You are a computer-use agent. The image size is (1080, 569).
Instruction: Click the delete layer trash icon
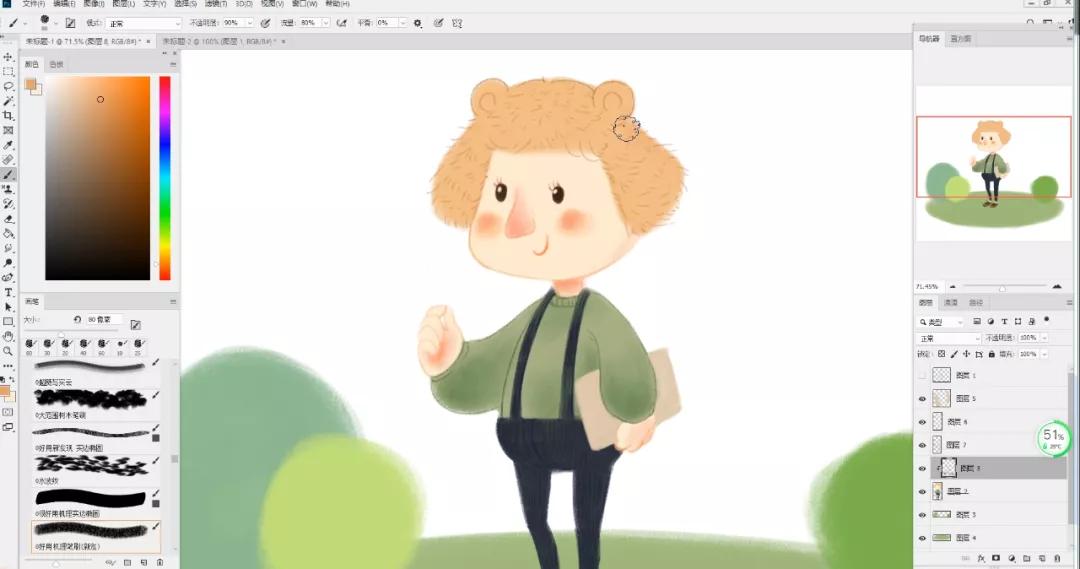tap(1058, 558)
